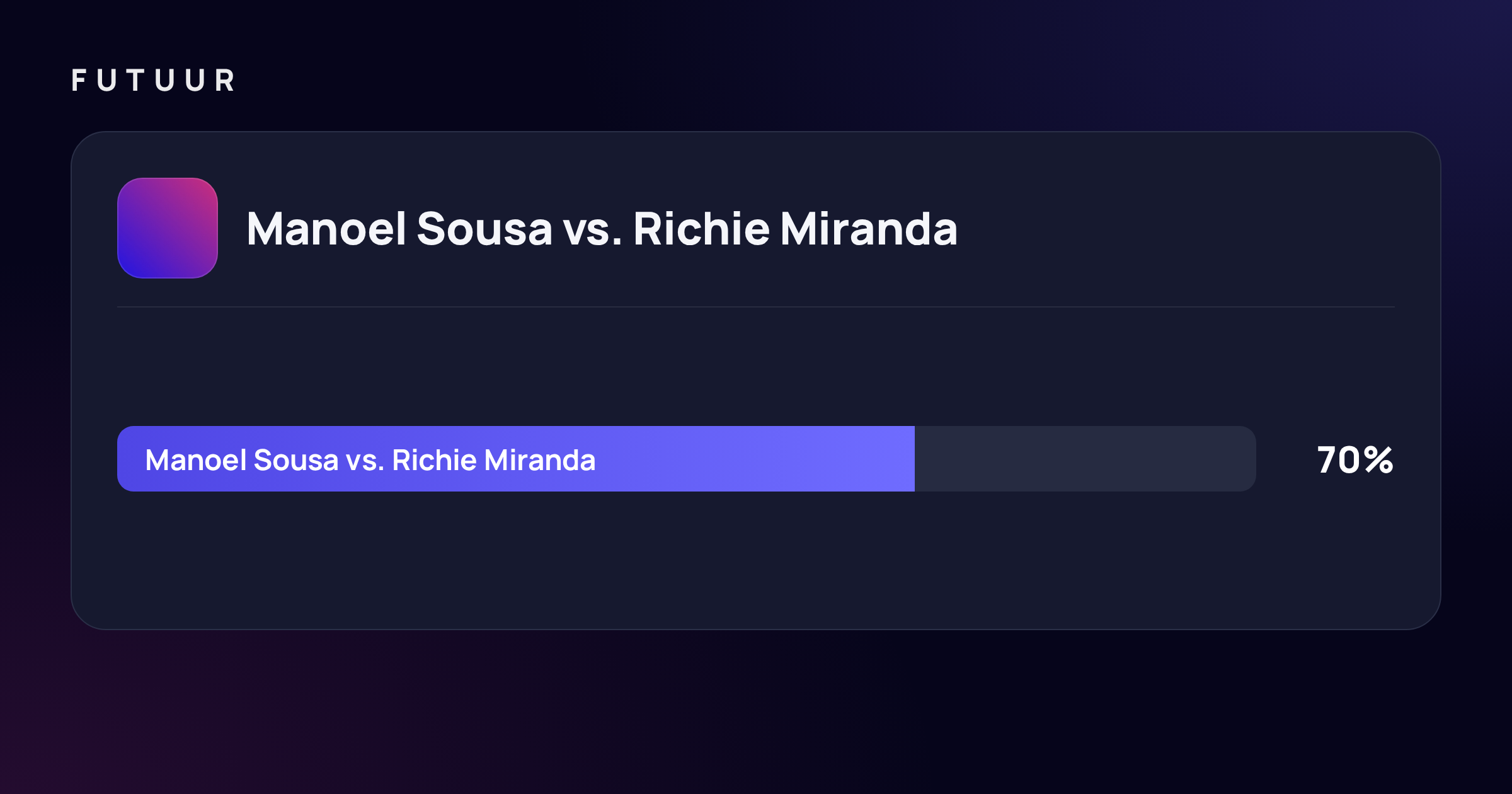The image size is (1512, 794).
Task: Select the filled purple outcome bar
Action: coord(516,459)
